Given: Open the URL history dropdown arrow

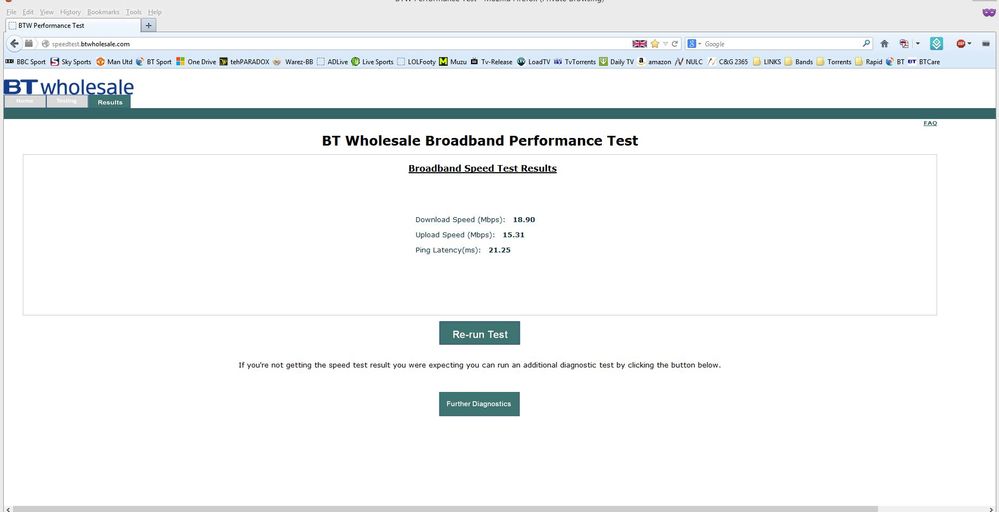Looking at the screenshot, I should pos(665,44).
